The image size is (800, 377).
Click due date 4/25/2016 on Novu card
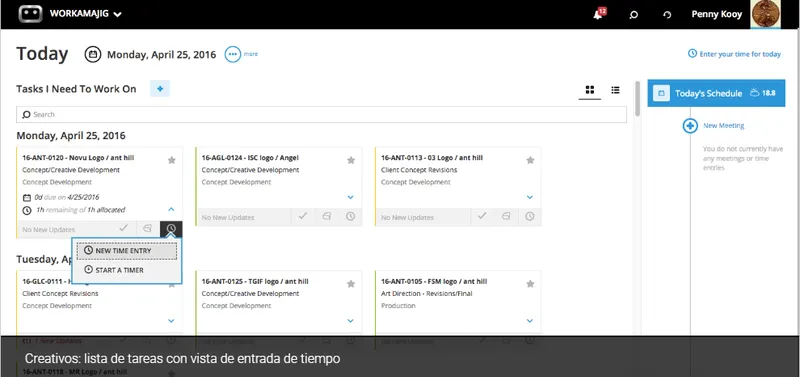pyautogui.click(x=83, y=197)
